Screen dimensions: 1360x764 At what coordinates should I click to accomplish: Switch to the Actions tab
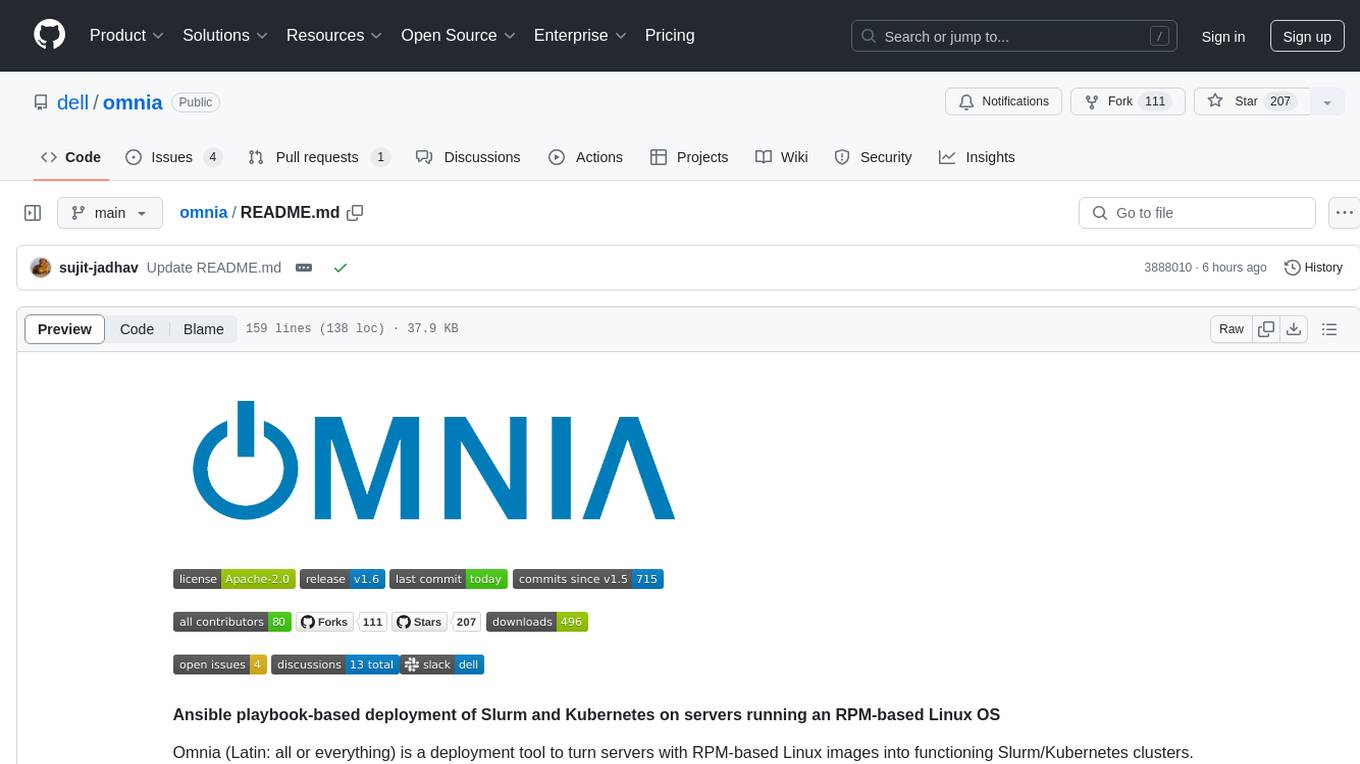pyautogui.click(x=586, y=157)
